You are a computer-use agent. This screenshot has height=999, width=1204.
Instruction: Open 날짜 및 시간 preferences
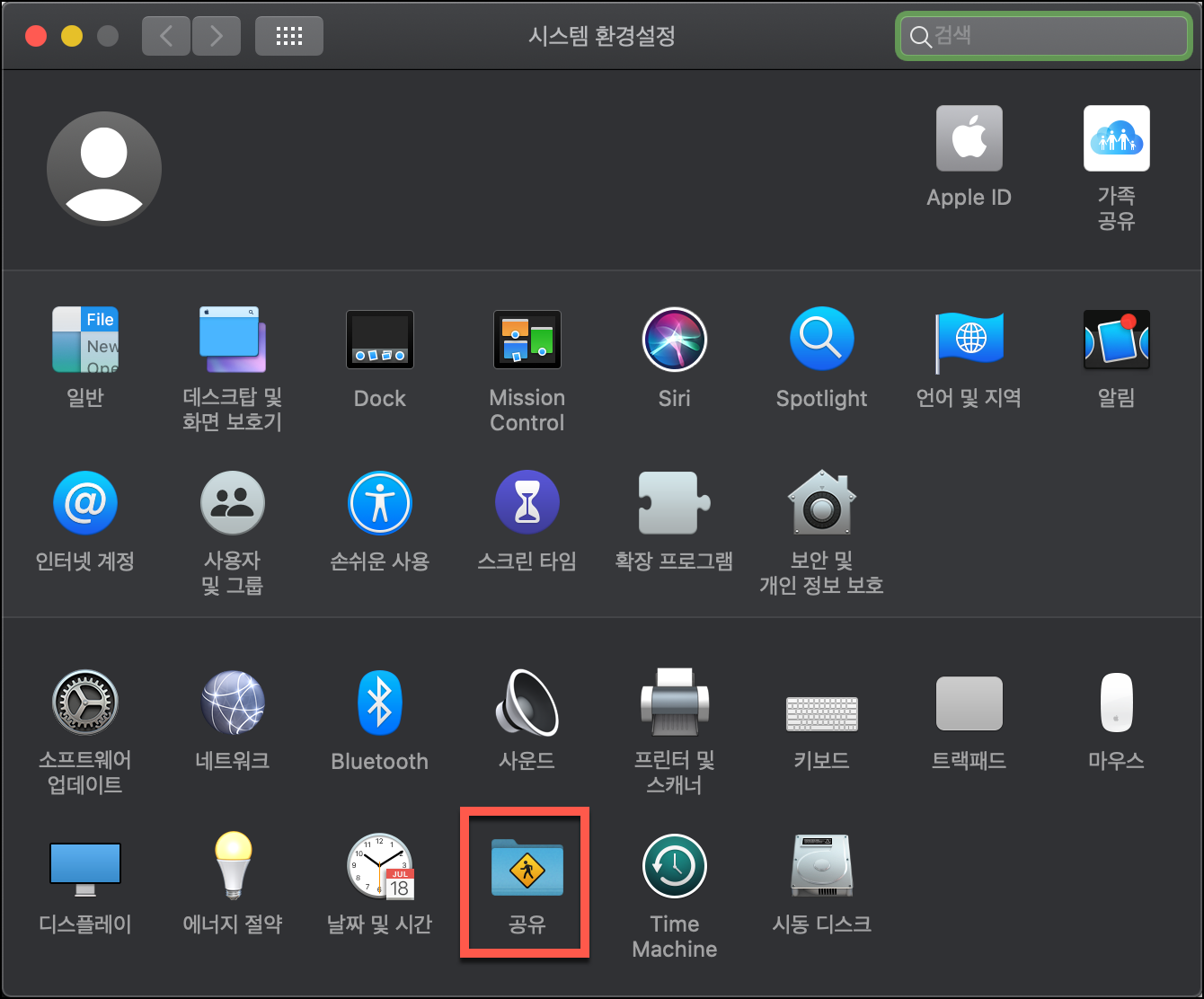point(380,865)
